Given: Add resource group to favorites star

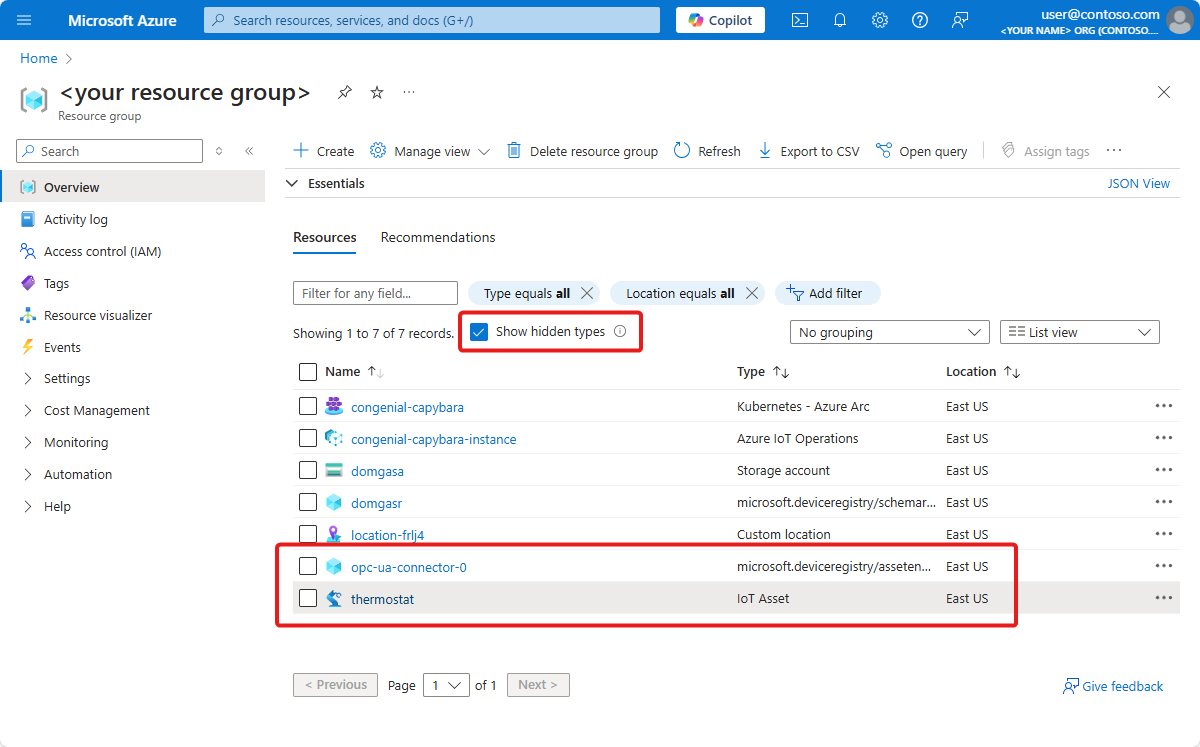Looking at the screenshot, I should (x=377, y=92).
